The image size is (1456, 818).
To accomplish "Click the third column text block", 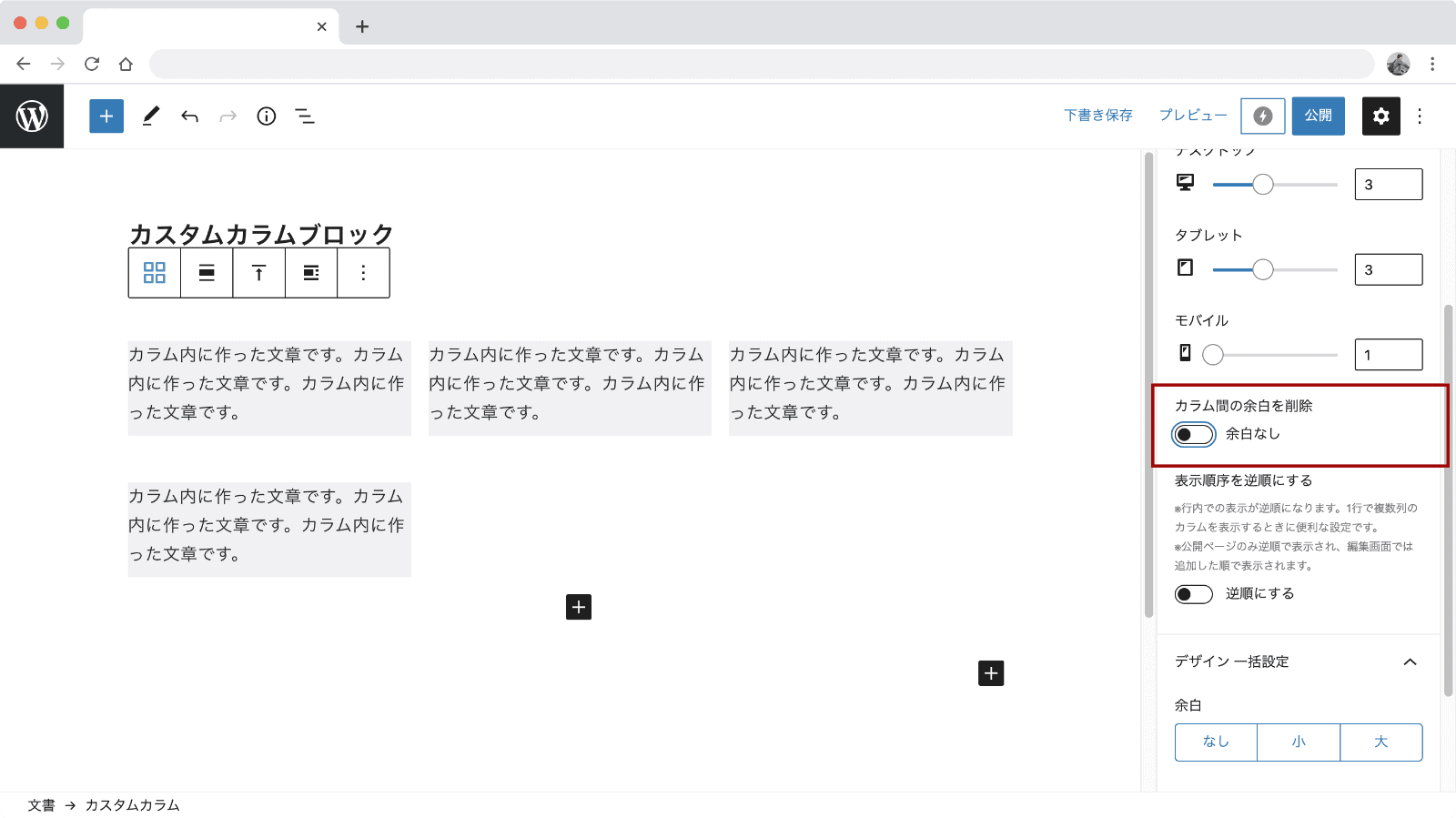I will 870,389.
